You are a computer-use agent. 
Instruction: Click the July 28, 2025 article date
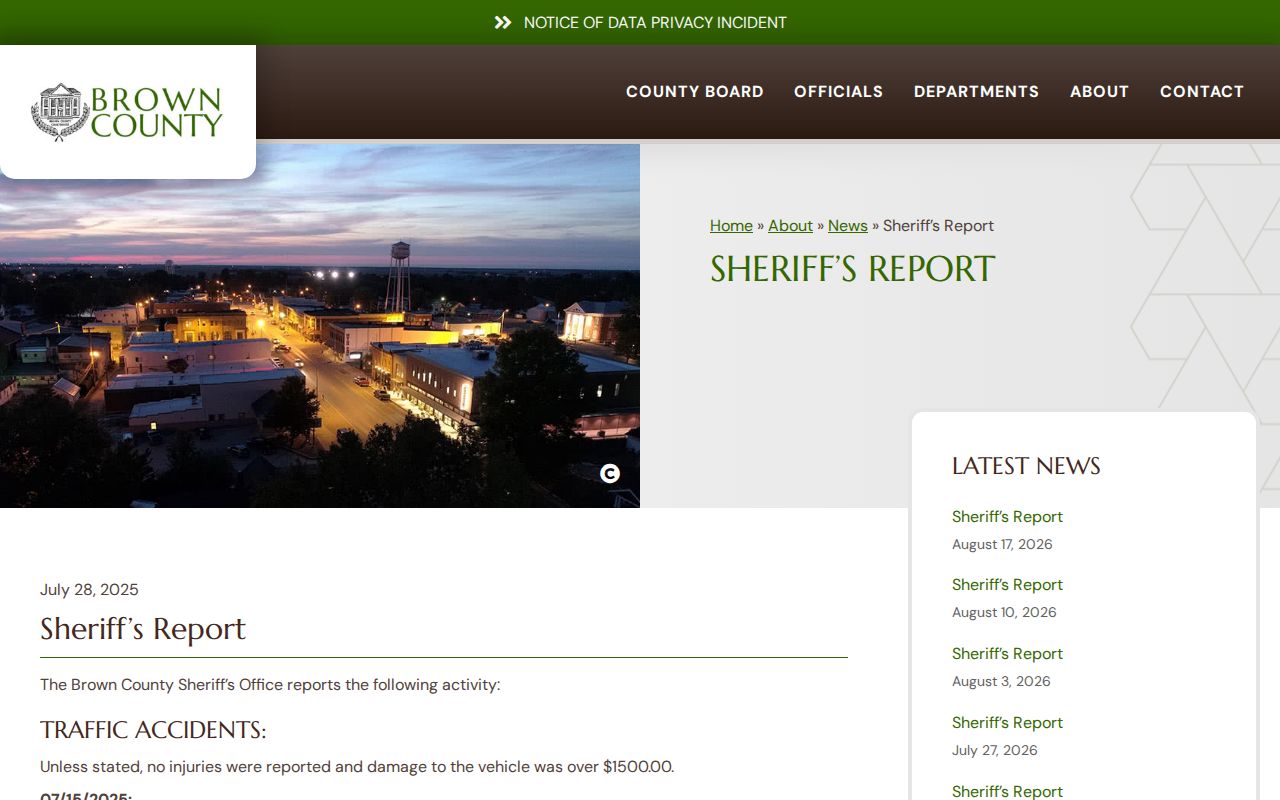[x=89, y=589]
